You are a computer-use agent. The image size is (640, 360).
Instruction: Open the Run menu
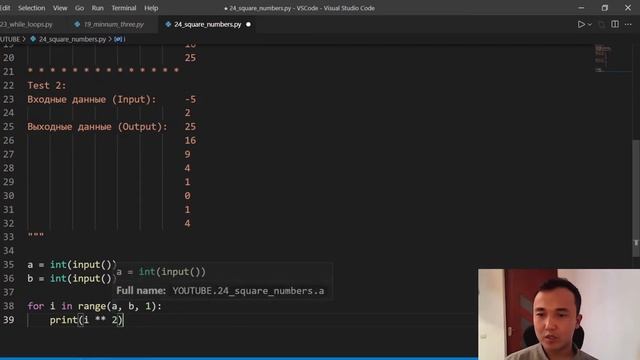pyautogui.click(x=98, y=8)
